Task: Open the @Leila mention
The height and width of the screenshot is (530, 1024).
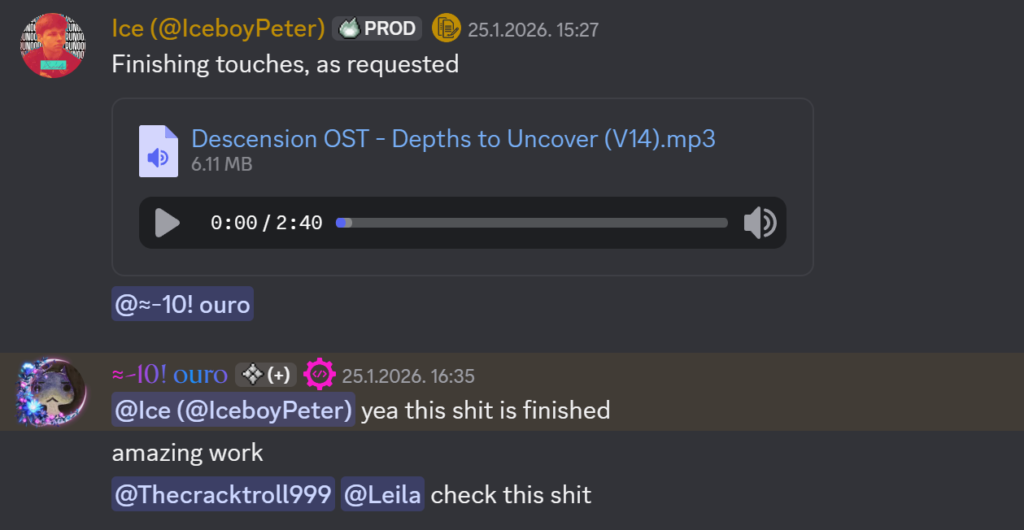Action: pyautogui.click(x=383, y=494)
